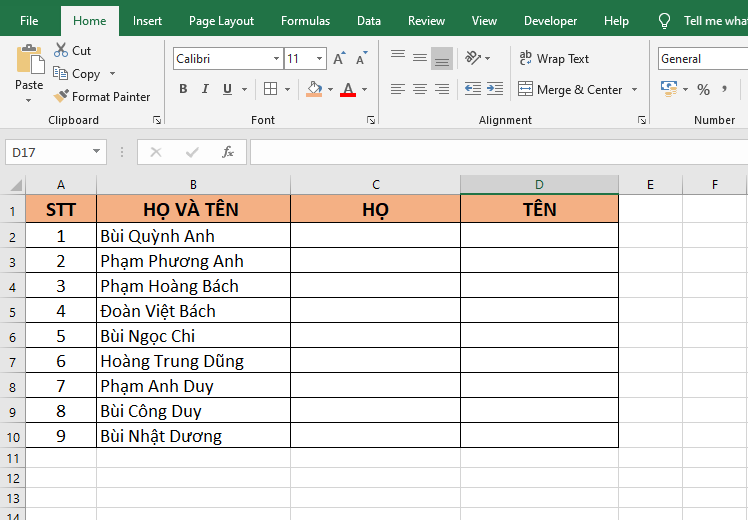Click in the formula bar

[499, 152]
